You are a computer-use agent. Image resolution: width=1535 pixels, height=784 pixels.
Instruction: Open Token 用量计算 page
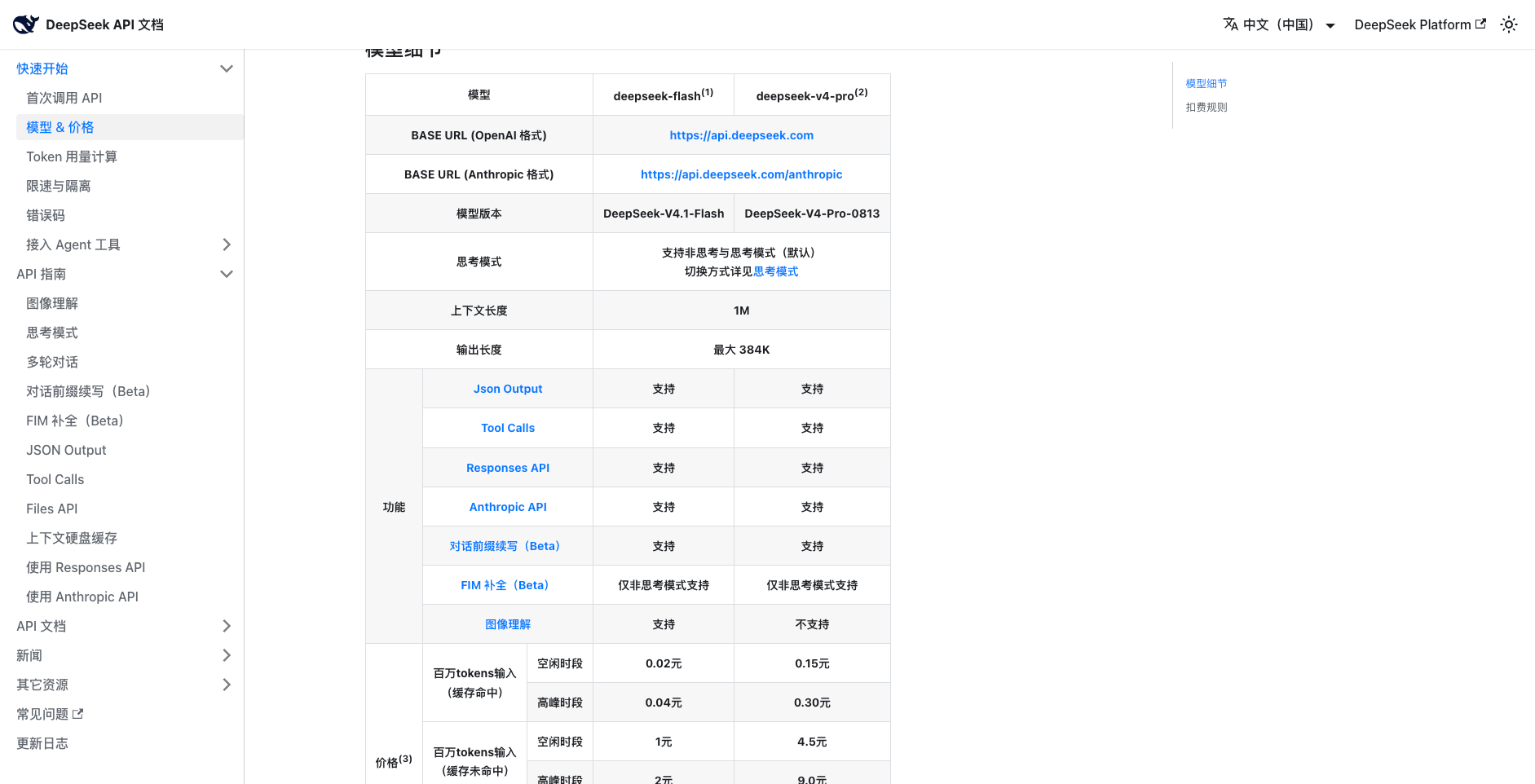point(72,156)
